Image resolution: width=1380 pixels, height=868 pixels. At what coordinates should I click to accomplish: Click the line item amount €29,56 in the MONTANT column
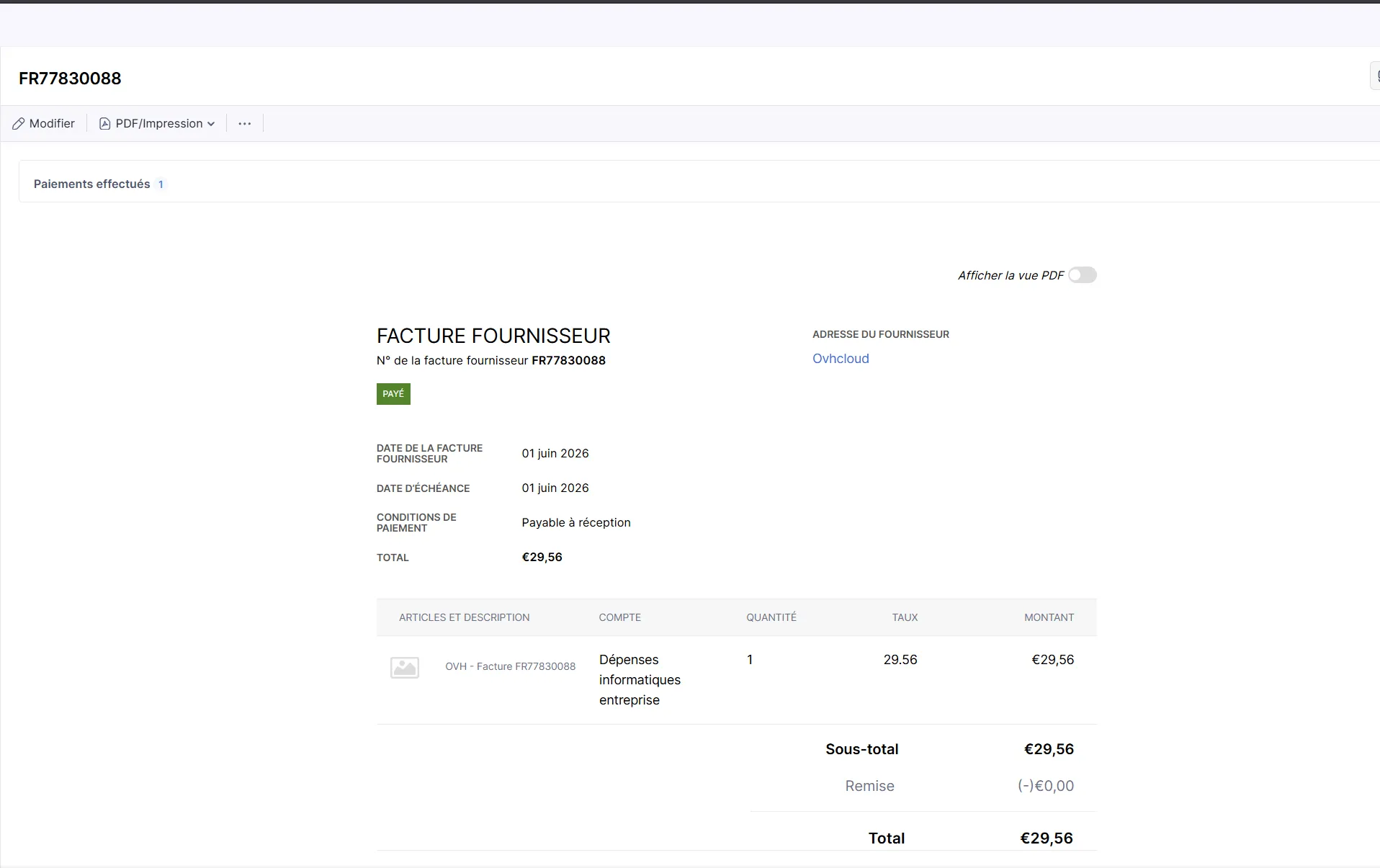click(x=1052, y=660)
